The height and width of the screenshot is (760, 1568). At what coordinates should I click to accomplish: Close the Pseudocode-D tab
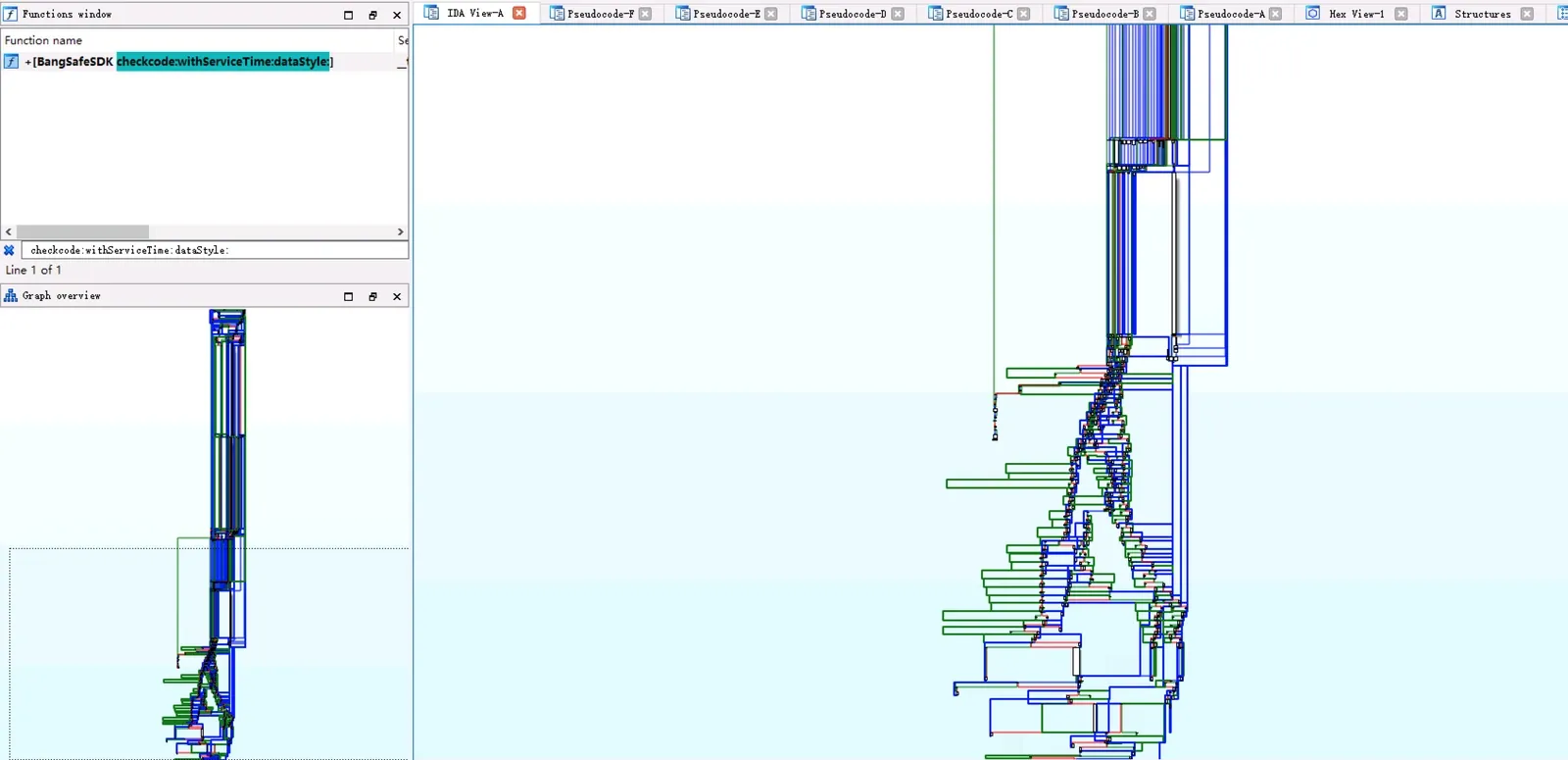(x=898, y=14)
